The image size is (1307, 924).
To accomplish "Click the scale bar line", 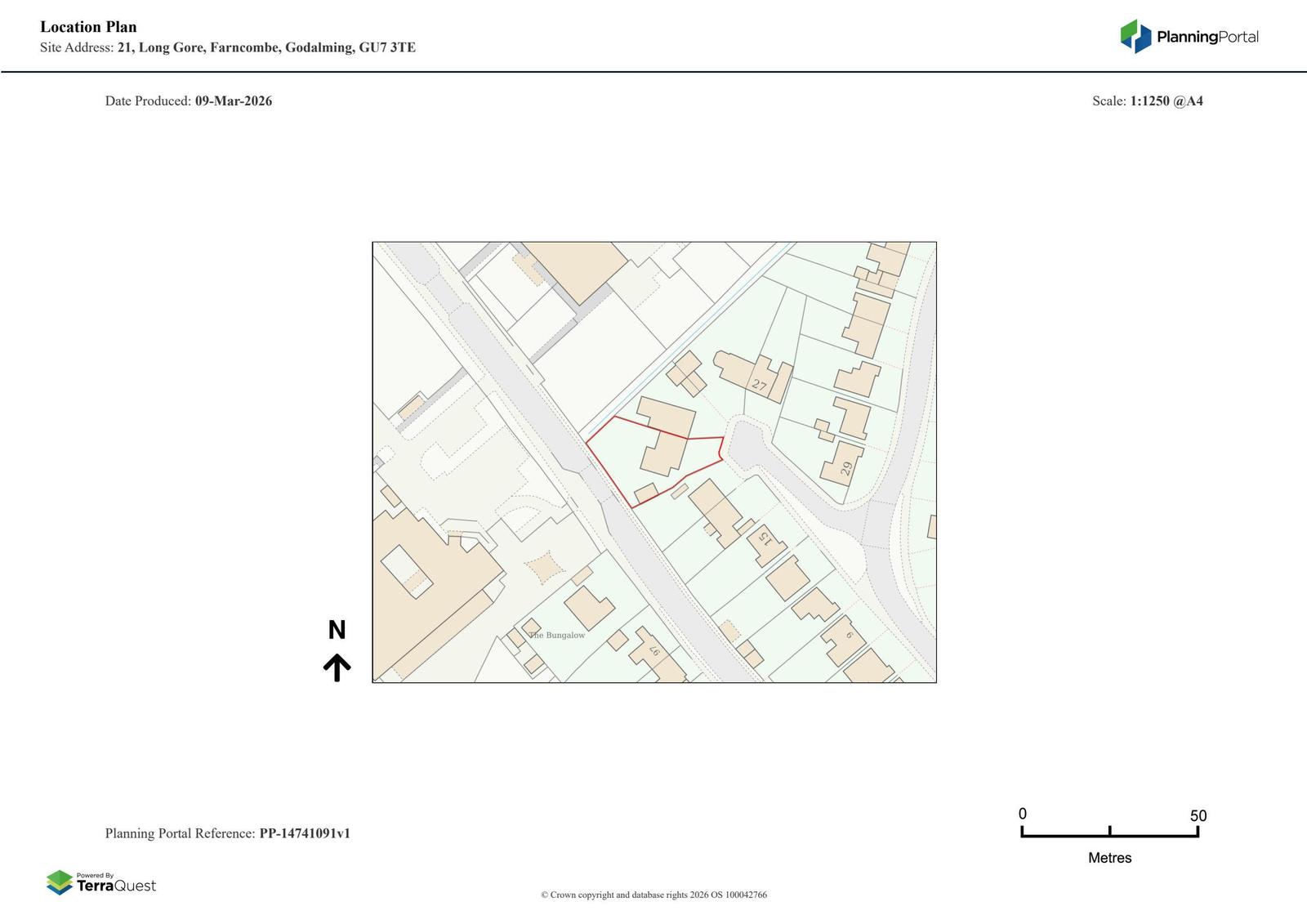I will pyautogui.click(x=1109, y=836).
